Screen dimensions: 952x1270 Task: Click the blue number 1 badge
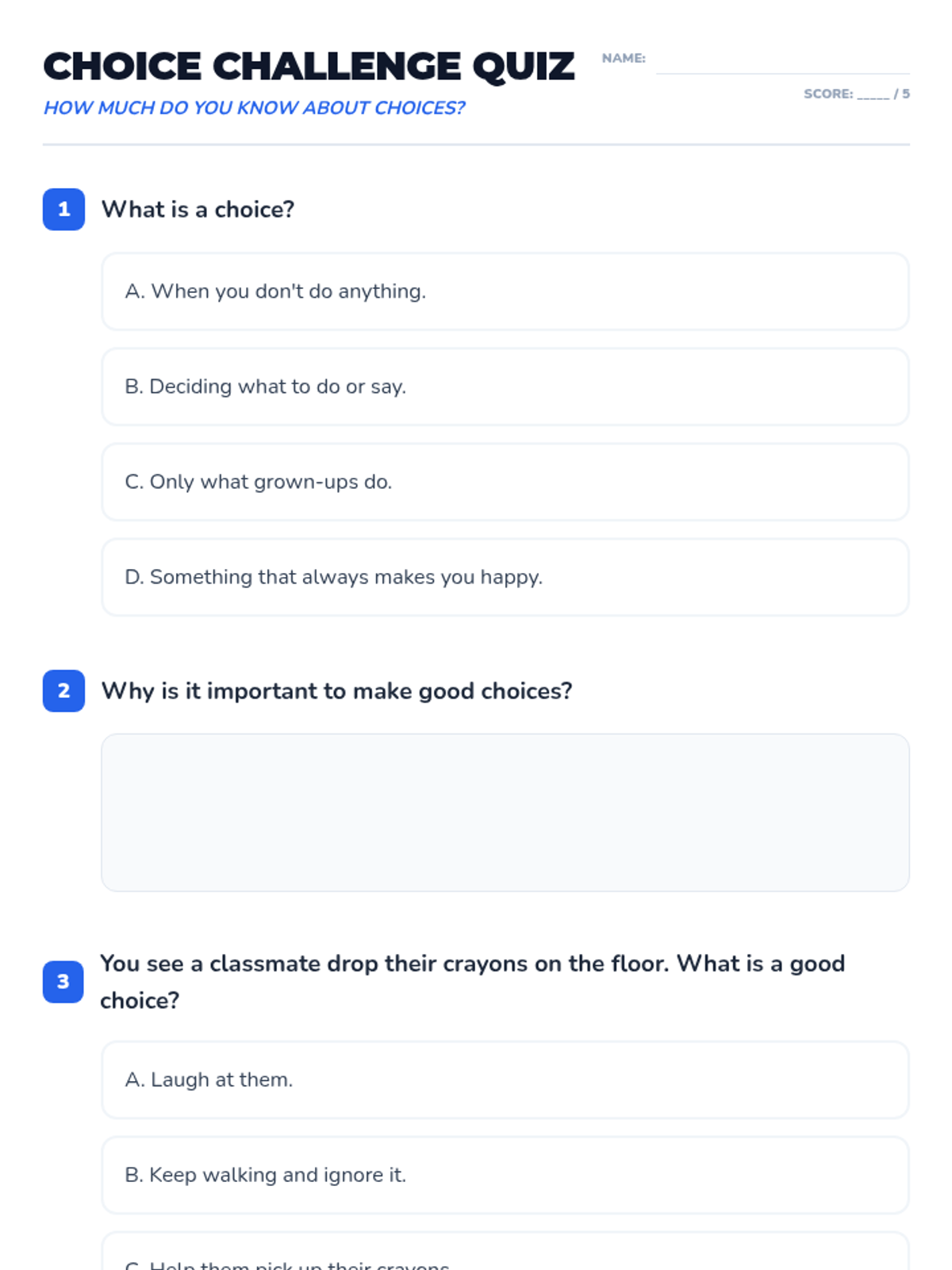[63, 210]
